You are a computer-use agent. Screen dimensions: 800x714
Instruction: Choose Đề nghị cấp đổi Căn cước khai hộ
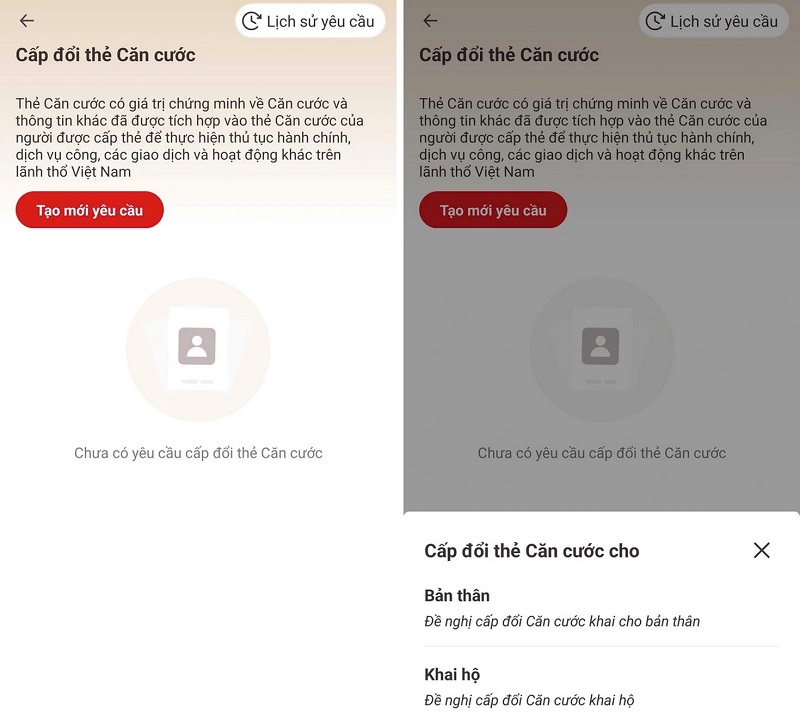(x=529, y=700)
